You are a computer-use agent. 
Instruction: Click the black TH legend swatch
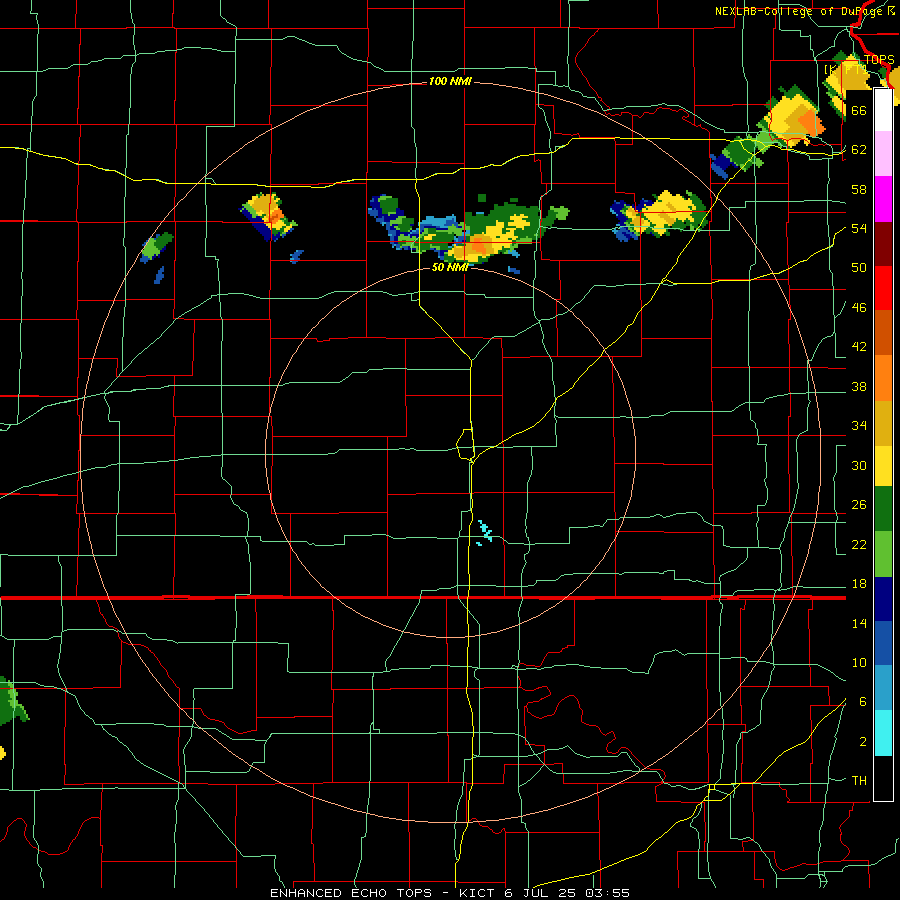tap(883, 778)
